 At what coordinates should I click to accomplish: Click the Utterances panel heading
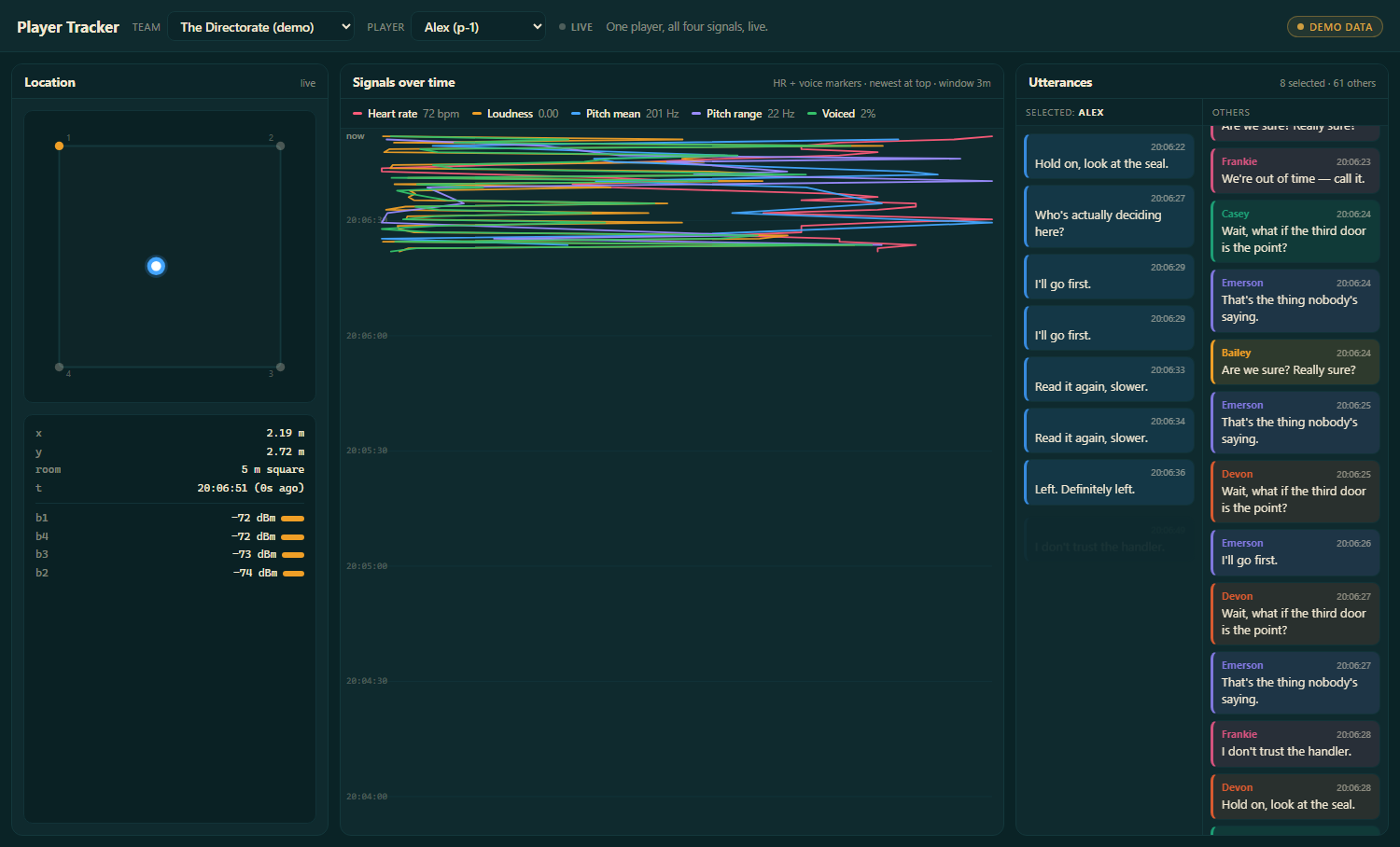coord(1060,82)
